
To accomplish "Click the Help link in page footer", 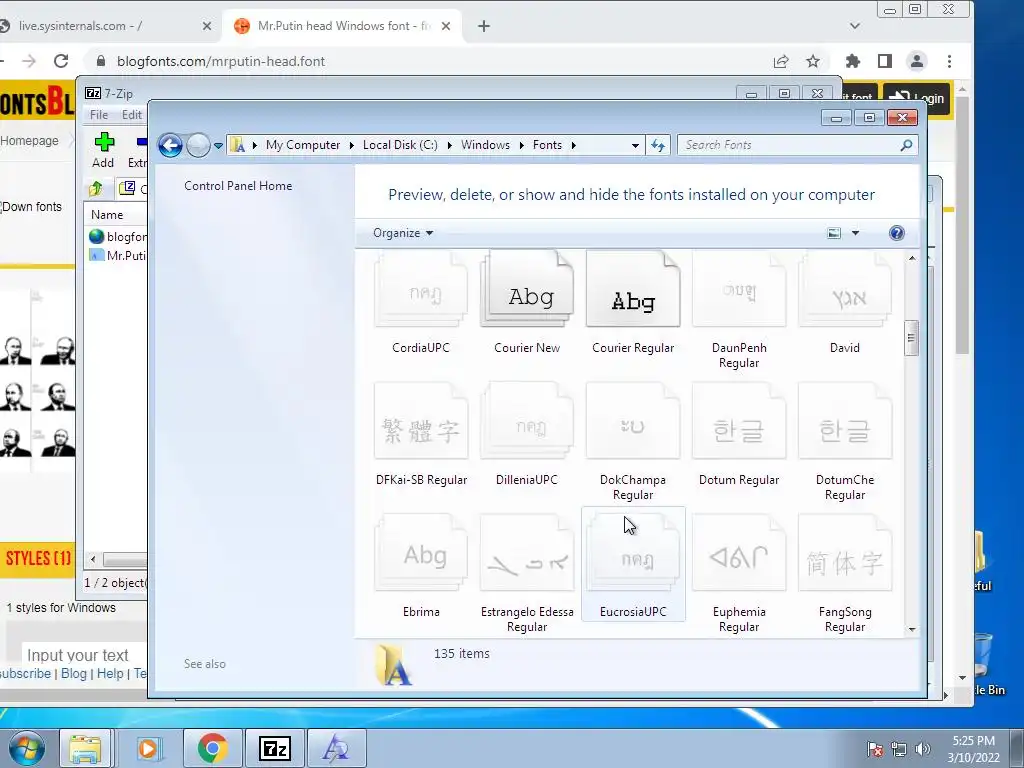I will click(110, 674).
